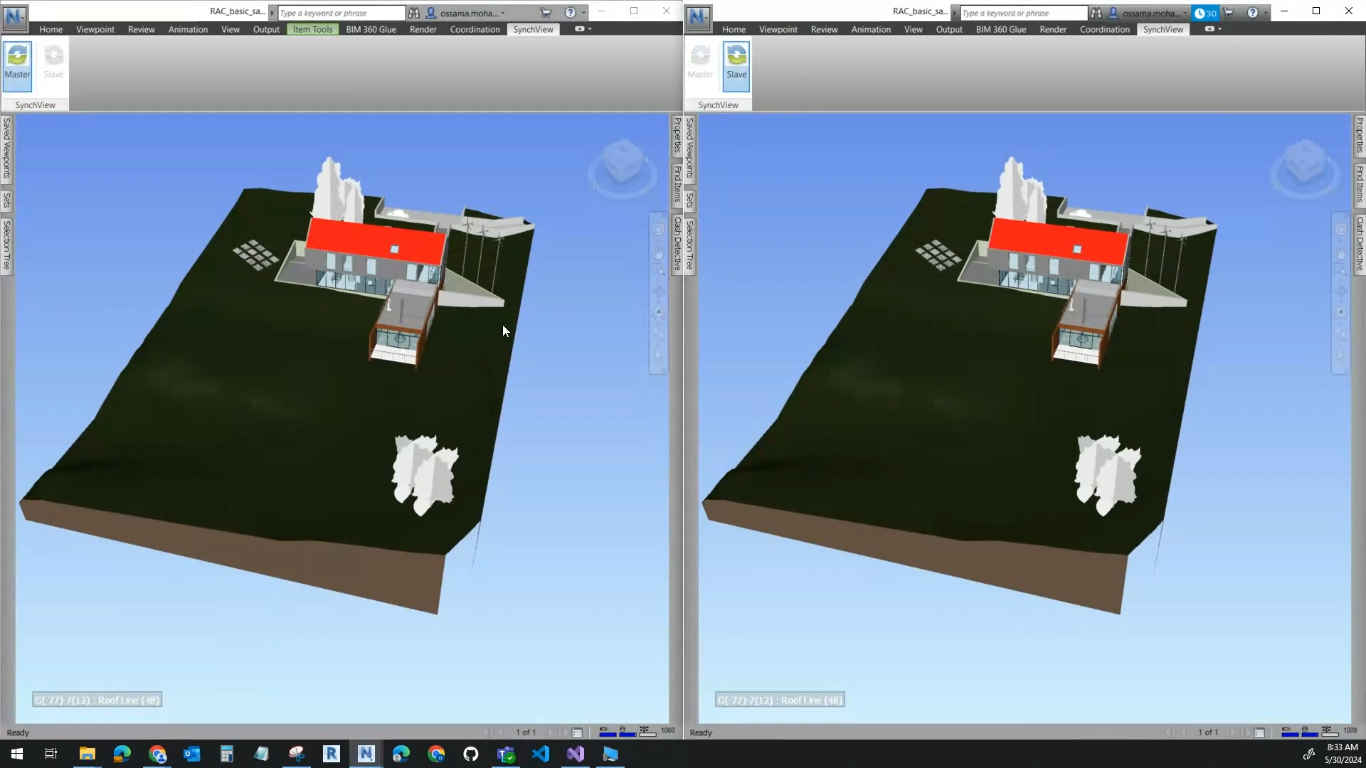Image resolution: width=1366 pixels, height=768 pixels.
Task: Open Outlook from the taskbar
Action: [x=192, y=754]
